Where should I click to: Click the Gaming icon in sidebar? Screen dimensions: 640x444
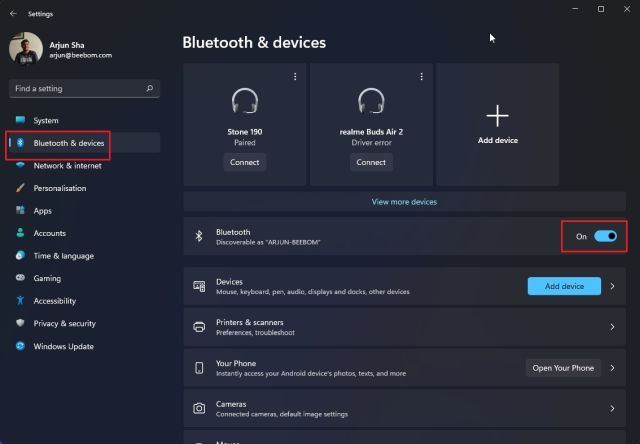pos(20,279)
